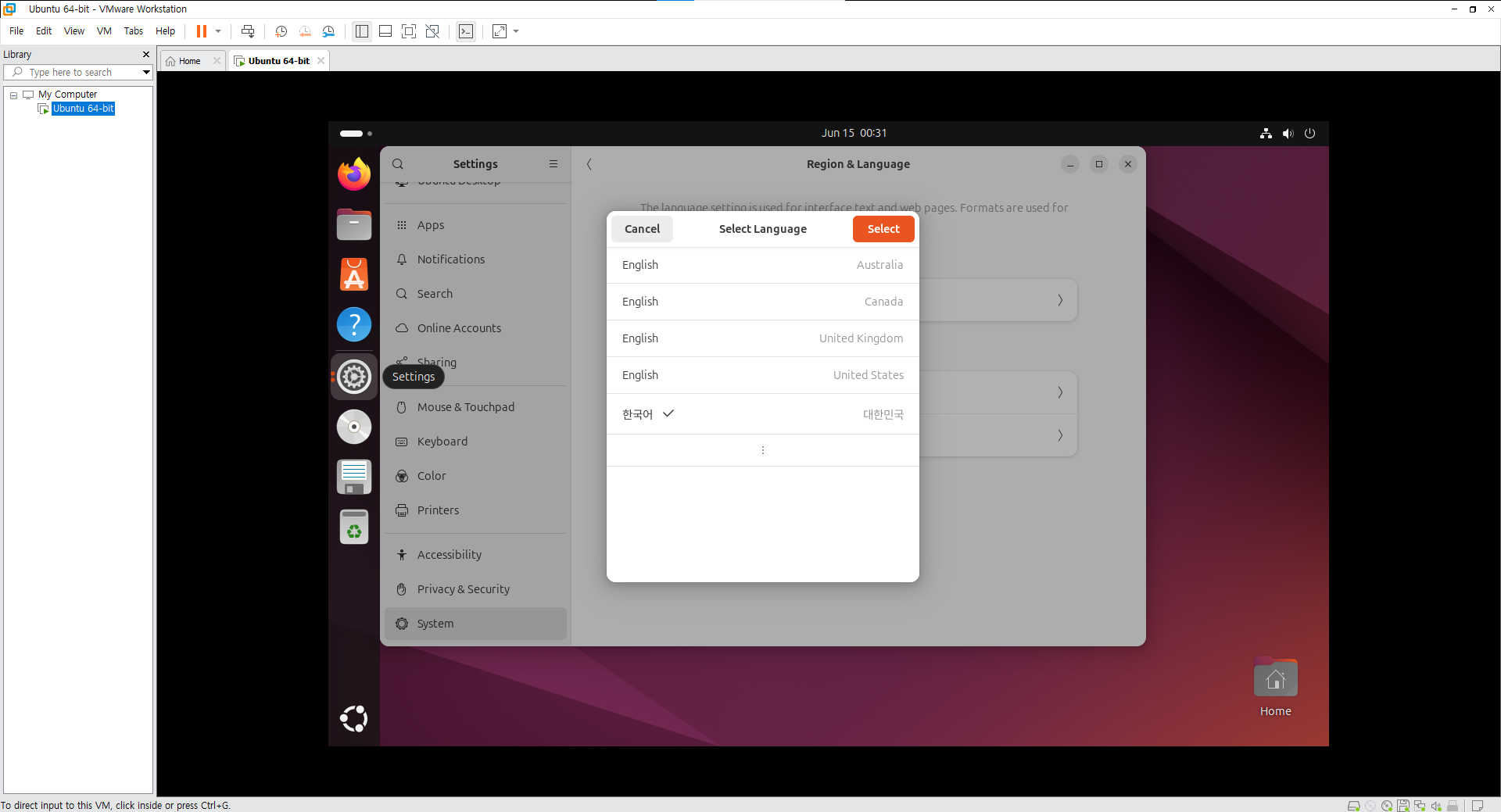Screen dimensions: 1501x812
Task: Click the stretch guest display icon
Action: (500, 31)
